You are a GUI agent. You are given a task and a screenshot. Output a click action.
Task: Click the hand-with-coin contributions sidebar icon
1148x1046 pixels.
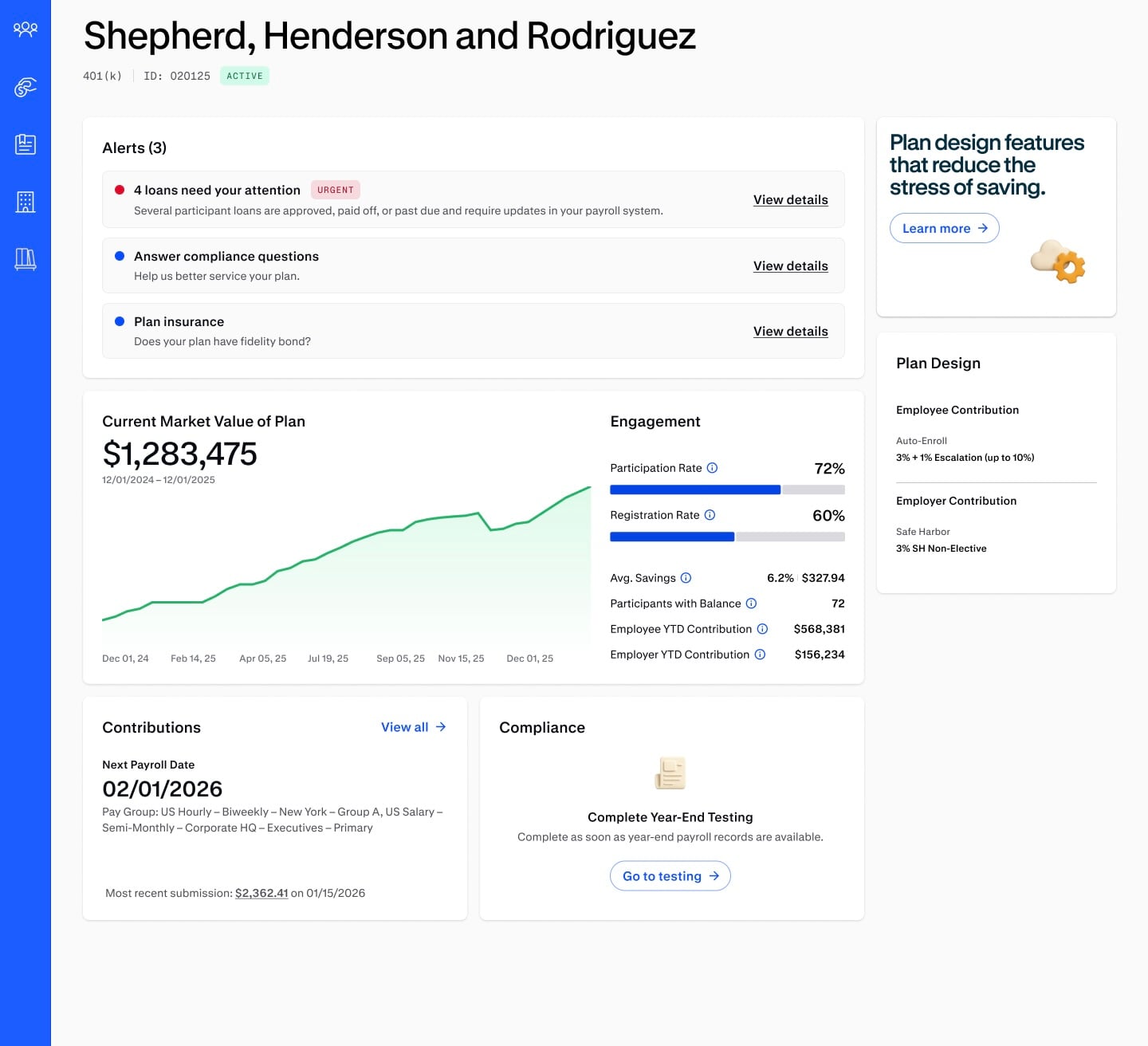(x=26, y=87)
